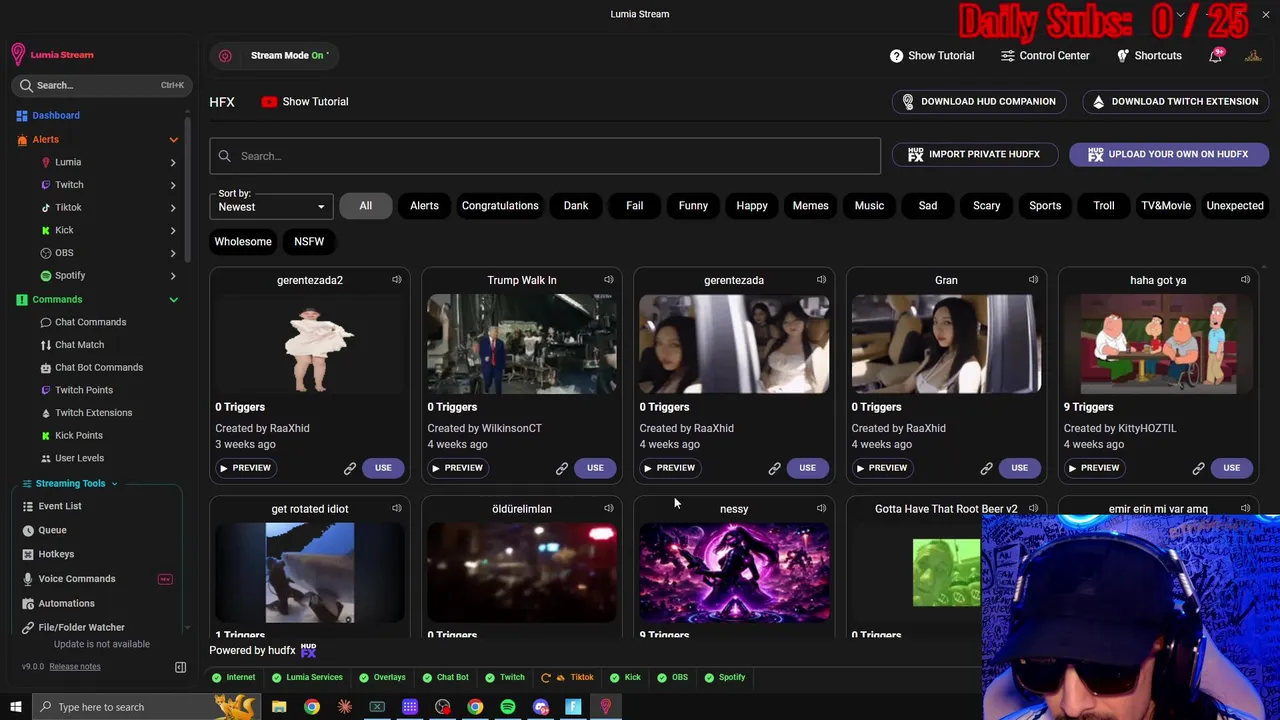
Task: Preview the gerentezada2 effect
Action: 245,468
